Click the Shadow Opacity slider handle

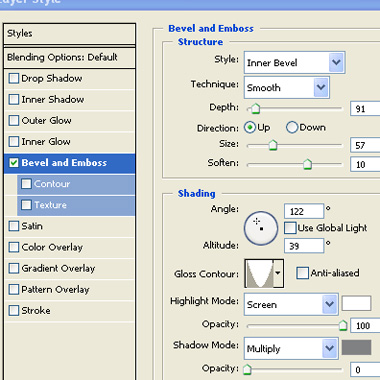pyautogui.click(x=247, y=369)
